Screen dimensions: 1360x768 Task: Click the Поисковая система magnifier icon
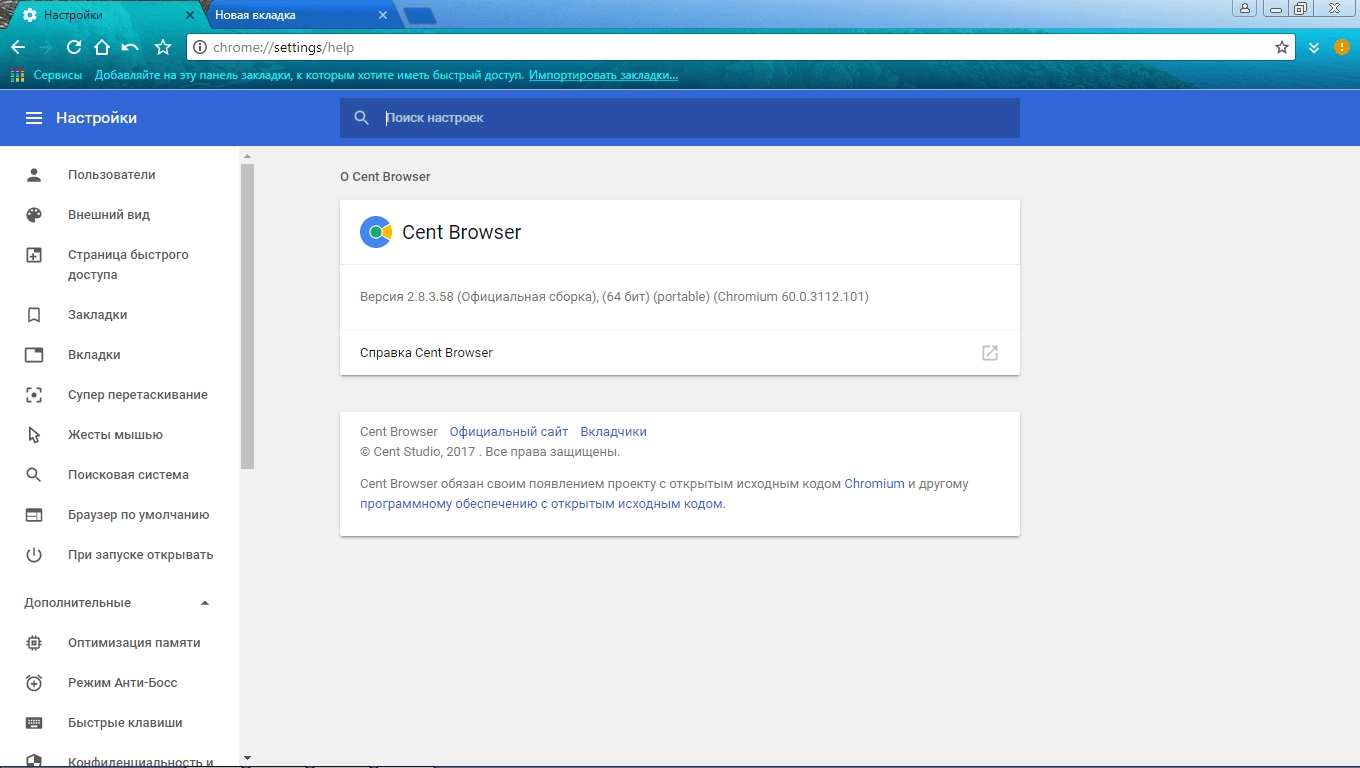pyautogui.click(x=34, y=475)
